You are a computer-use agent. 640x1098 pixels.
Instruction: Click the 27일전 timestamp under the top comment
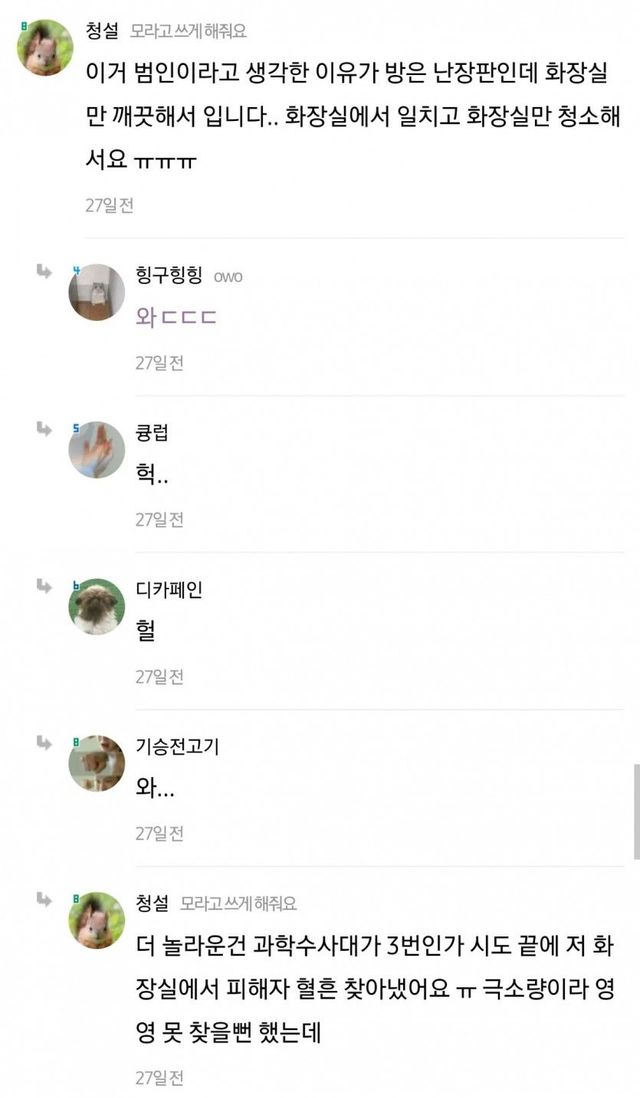tap(109, 205)
